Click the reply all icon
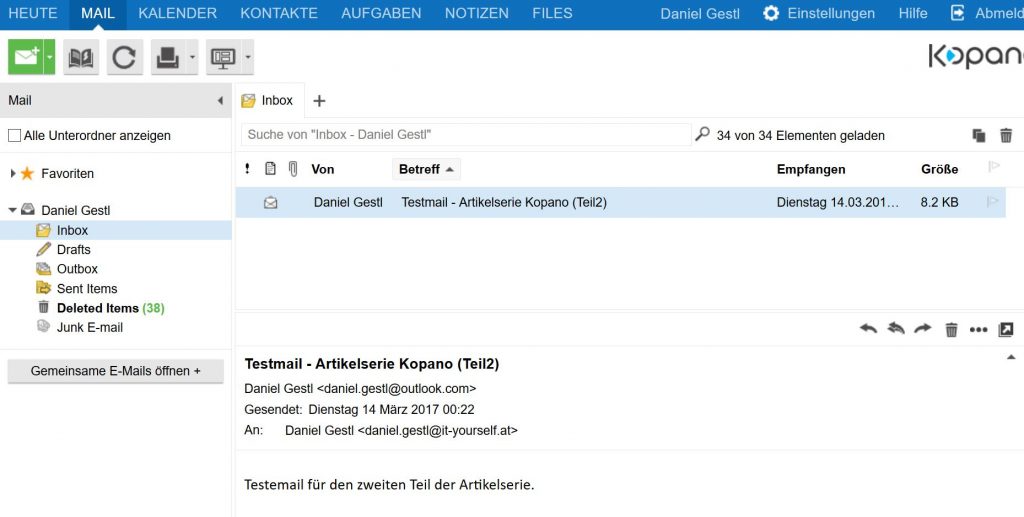The width and height of the screenshot is (1024, 517). 896,329
